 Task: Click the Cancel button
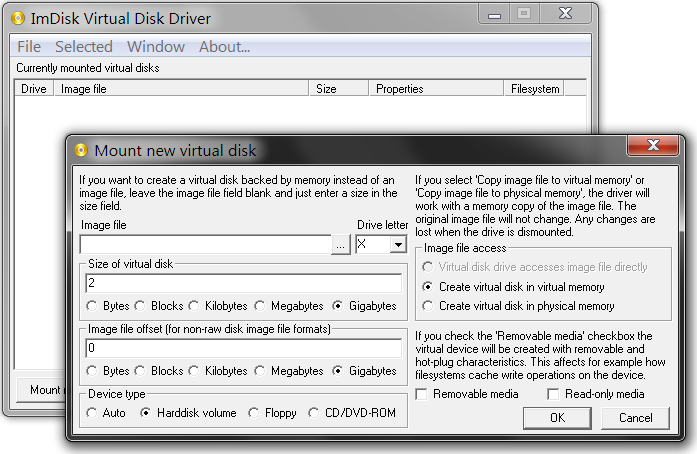tap(635, 418)
